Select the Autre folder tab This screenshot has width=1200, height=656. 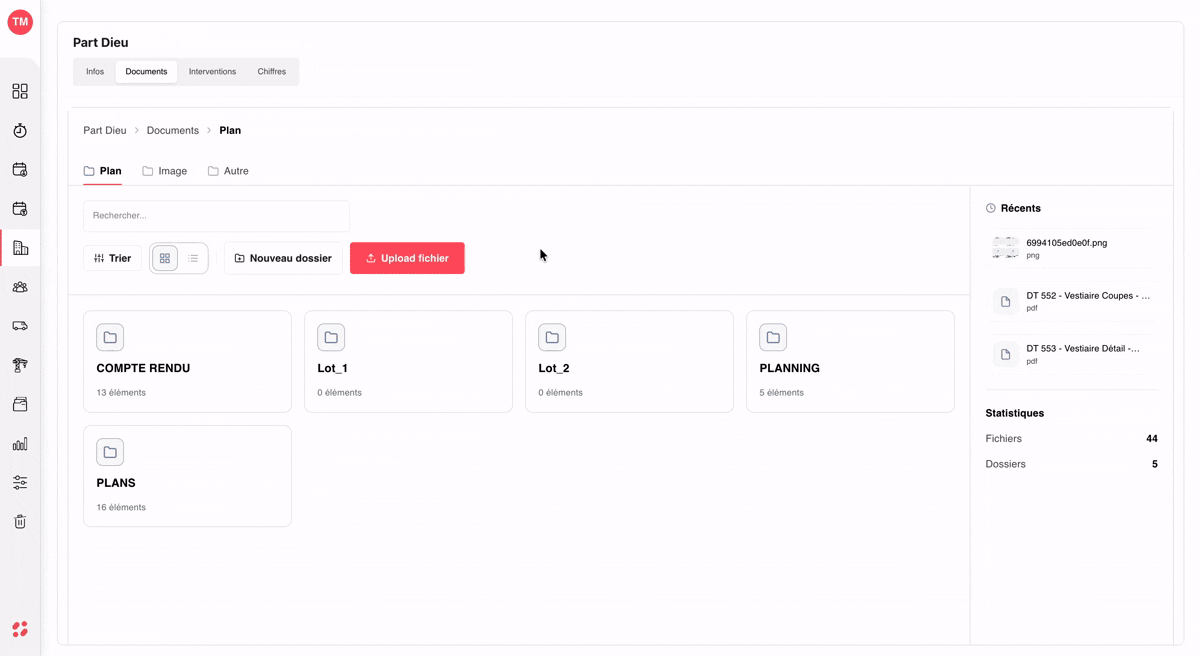tap(228, 171)
